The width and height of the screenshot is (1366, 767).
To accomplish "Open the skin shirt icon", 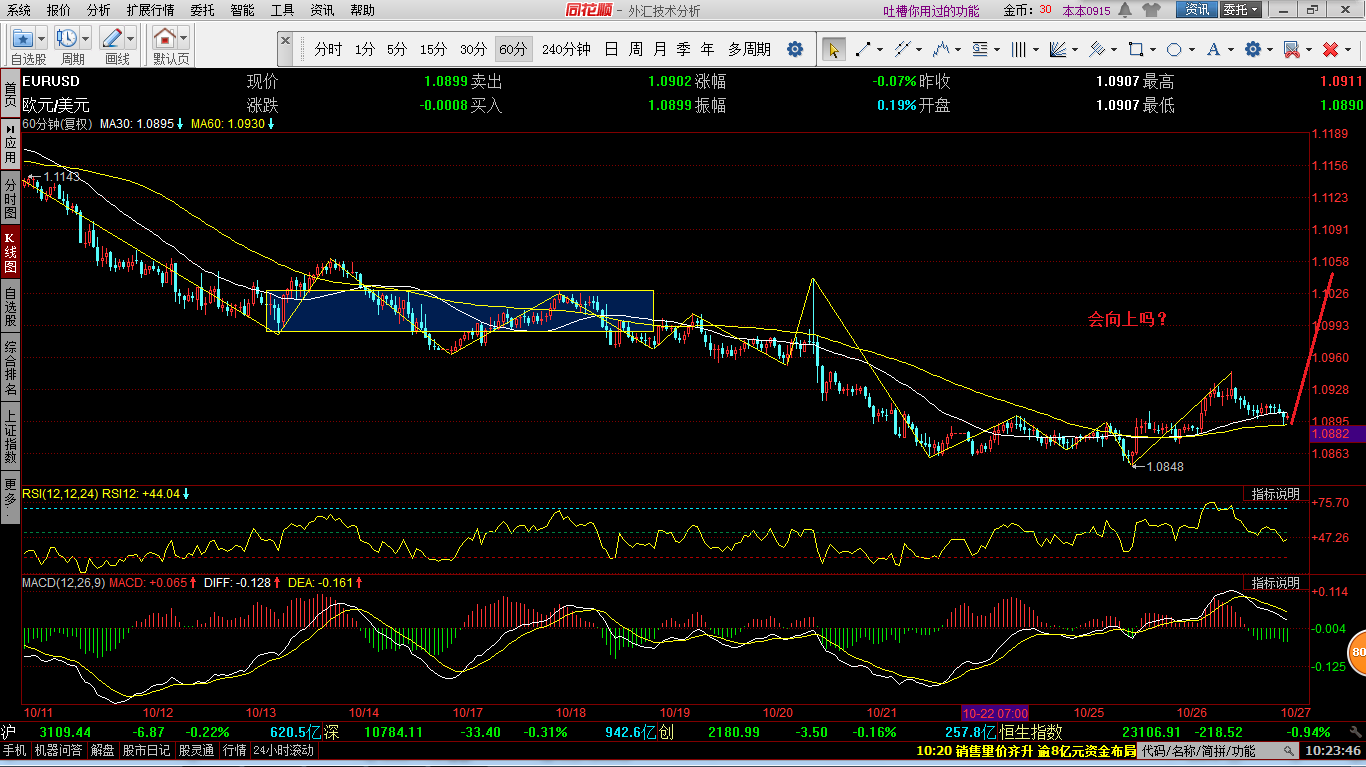I will tap(1151, 10).
